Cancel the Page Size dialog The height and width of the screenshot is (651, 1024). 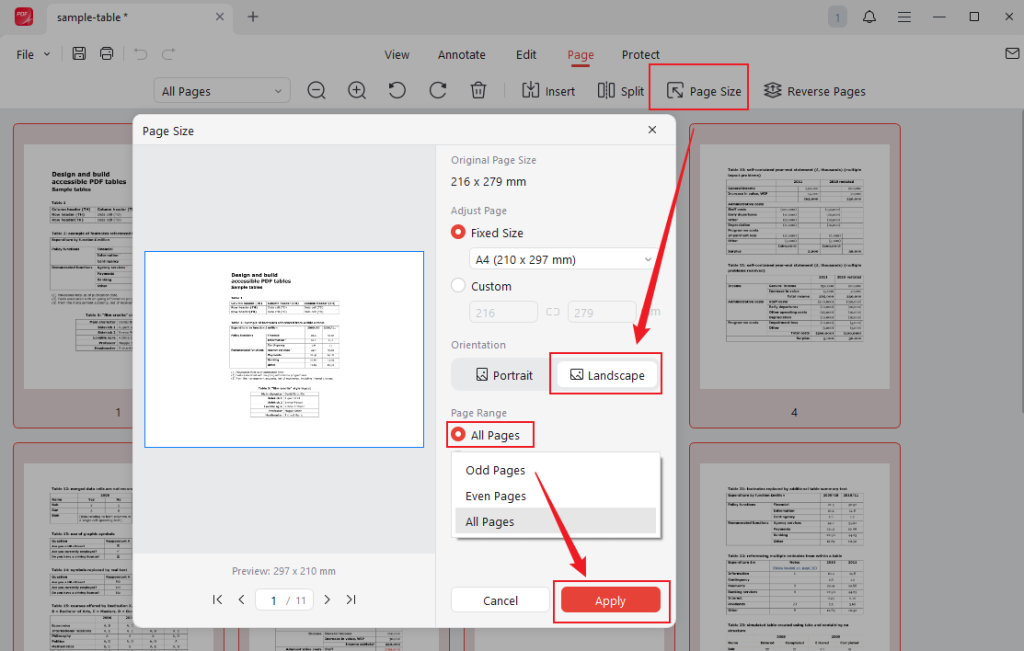click(x=500, y=600)
